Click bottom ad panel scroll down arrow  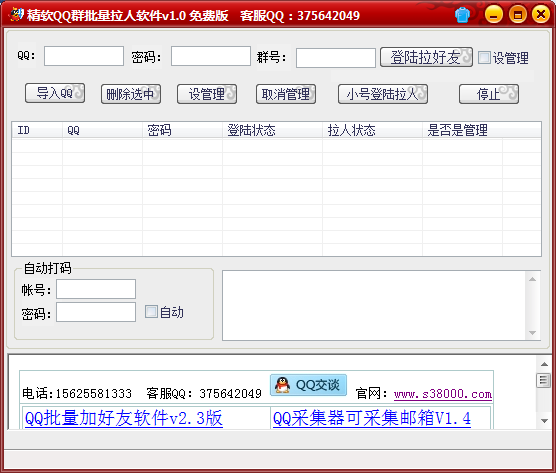544,421
